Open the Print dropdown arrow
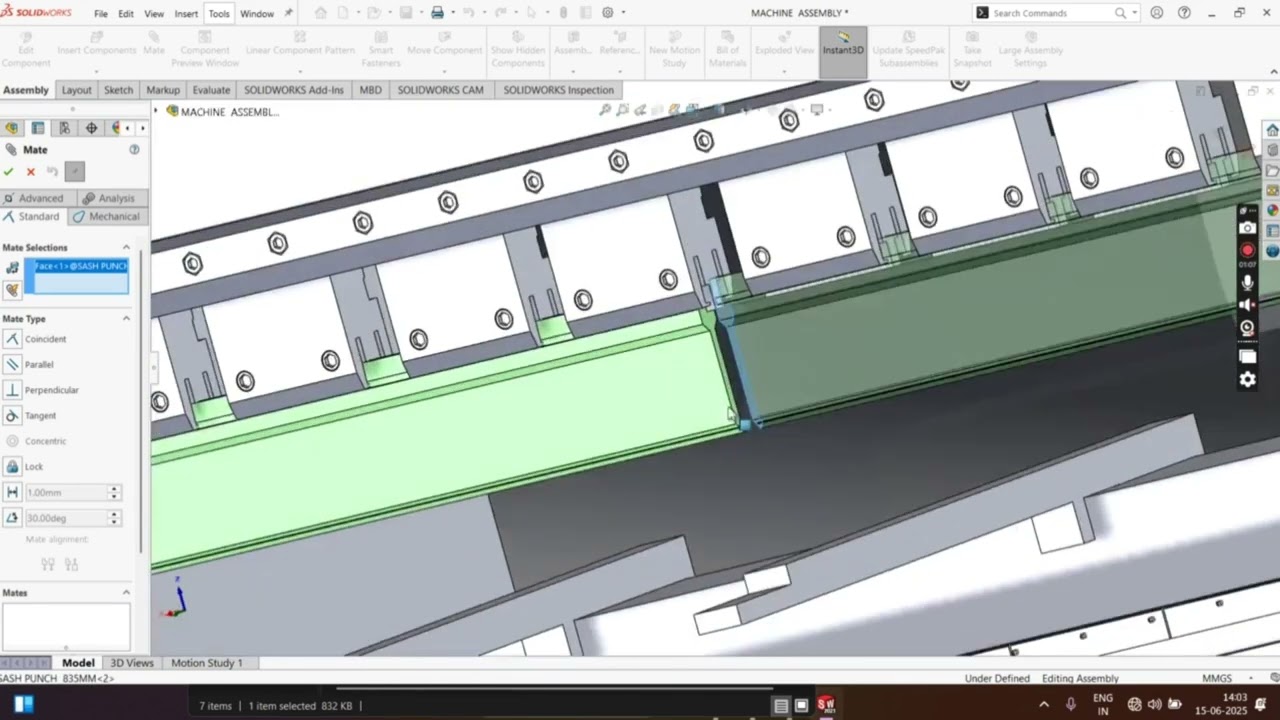Screen dimensions: 1280x720 pyautogui.click(x=452, y=13)
